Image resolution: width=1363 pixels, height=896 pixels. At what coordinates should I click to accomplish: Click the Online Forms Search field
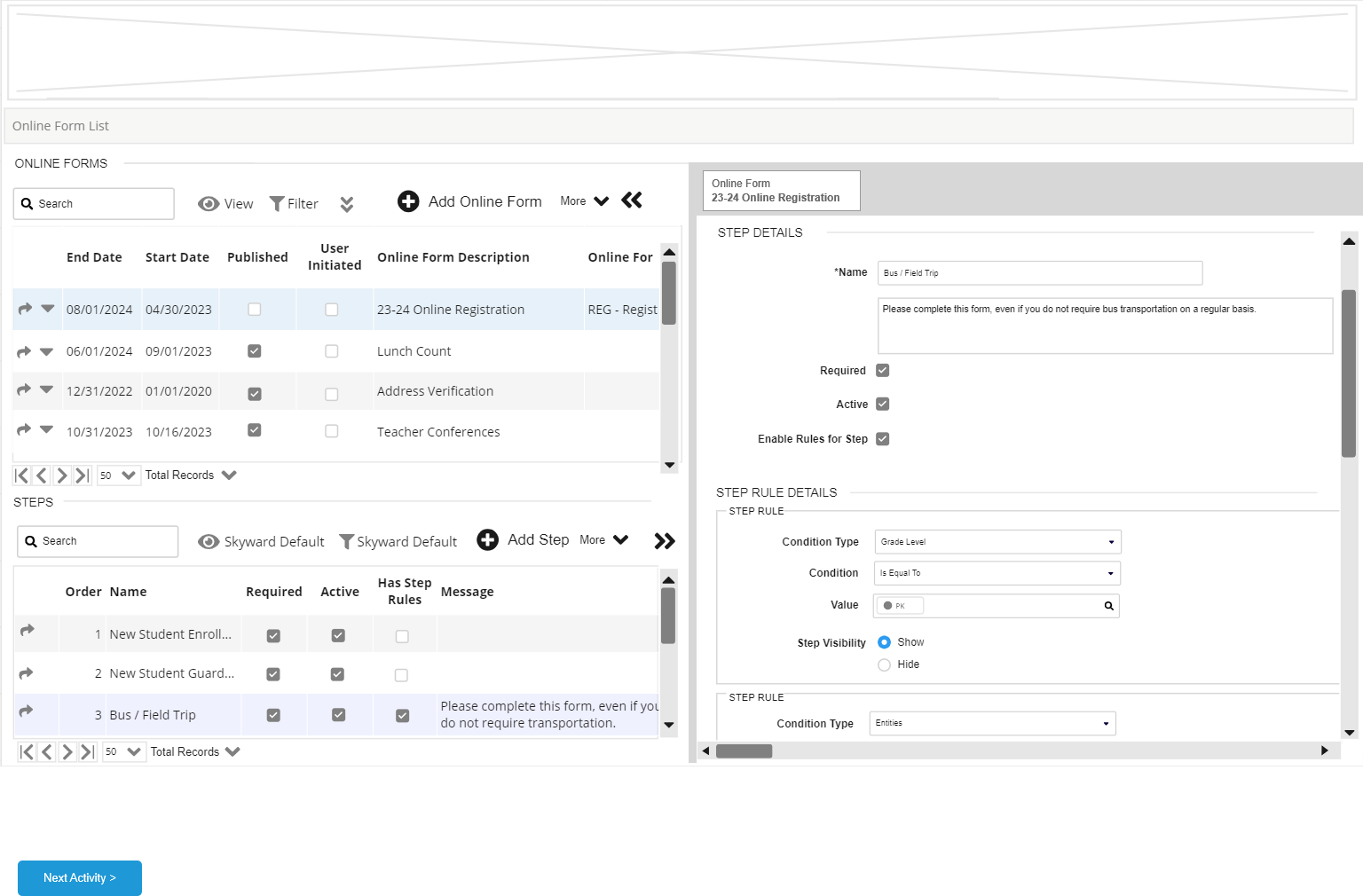pos(94,204)
